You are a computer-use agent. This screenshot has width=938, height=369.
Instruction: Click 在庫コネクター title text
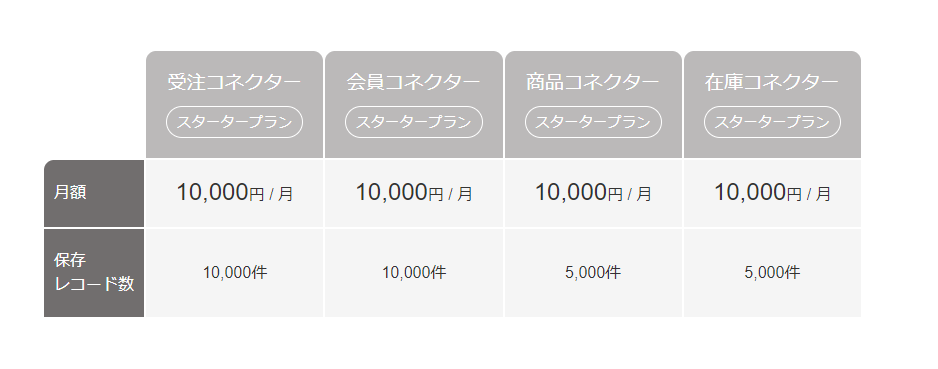[772, 82]
